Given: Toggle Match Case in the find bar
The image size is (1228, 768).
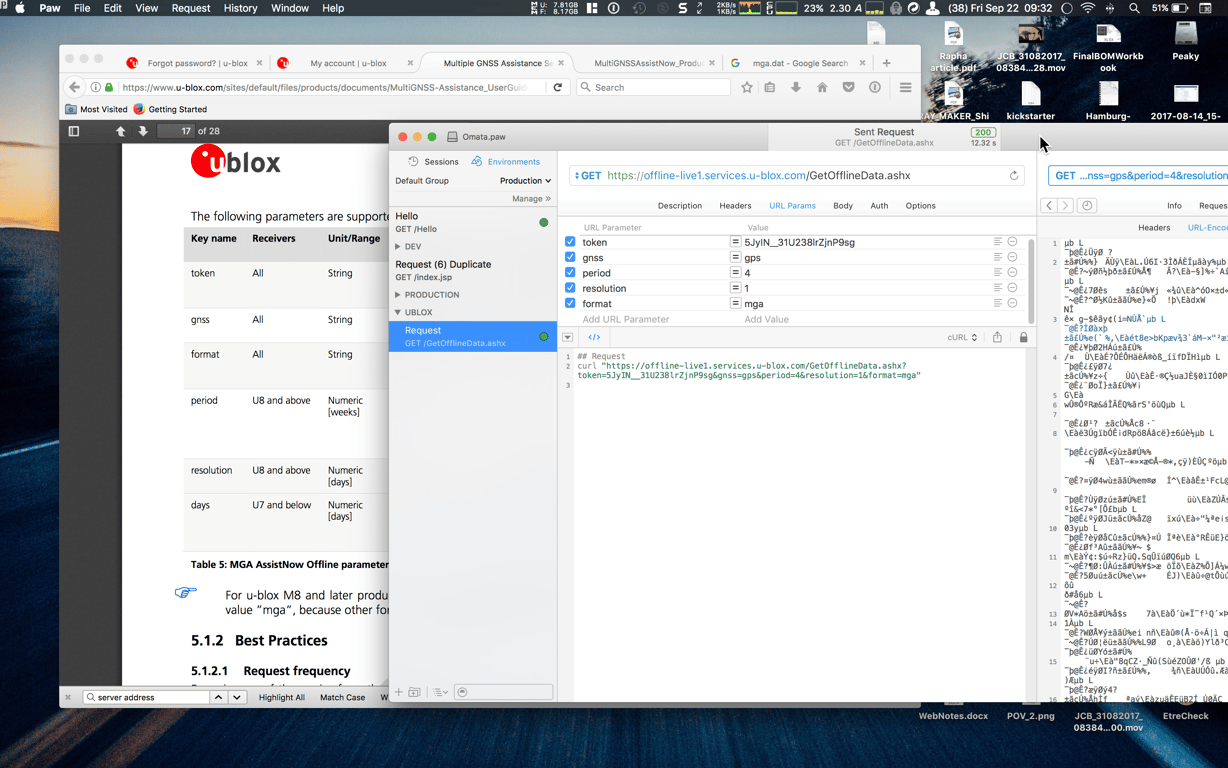Looking at the screenshot, I should pyautogui.click(x=342, y=697).
